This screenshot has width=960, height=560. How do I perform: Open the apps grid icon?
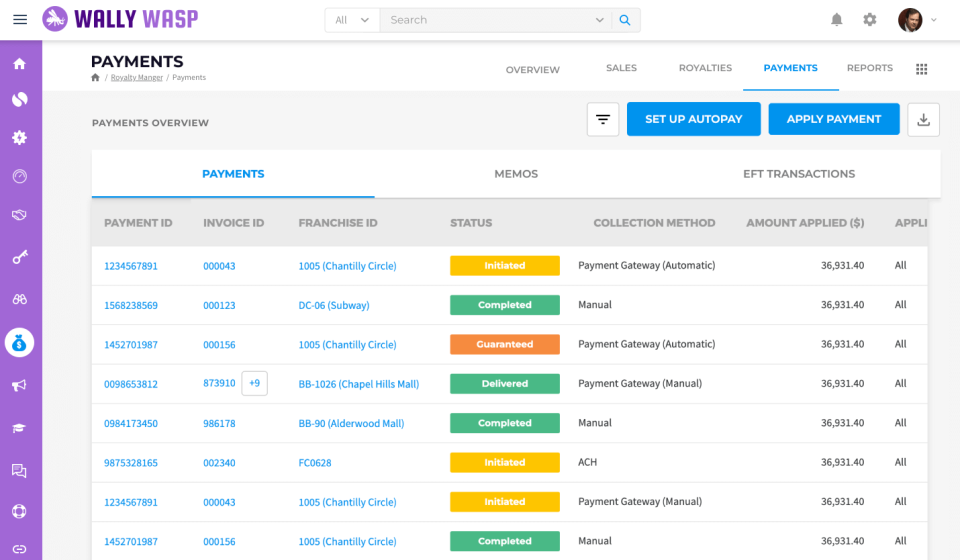(x=921, y=69)
